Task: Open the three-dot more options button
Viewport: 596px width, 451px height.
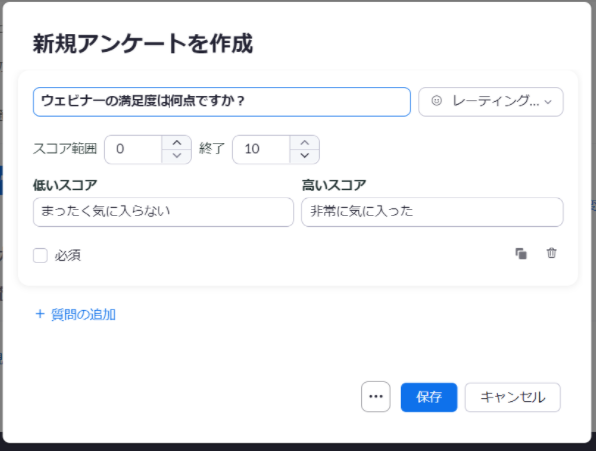Action: (376, 397)
